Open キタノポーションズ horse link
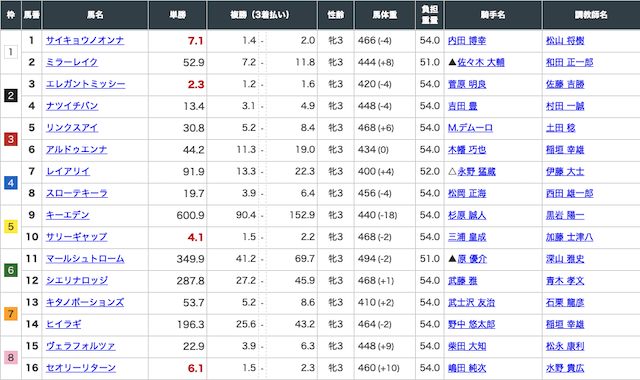640x380 pixels. 85,302
